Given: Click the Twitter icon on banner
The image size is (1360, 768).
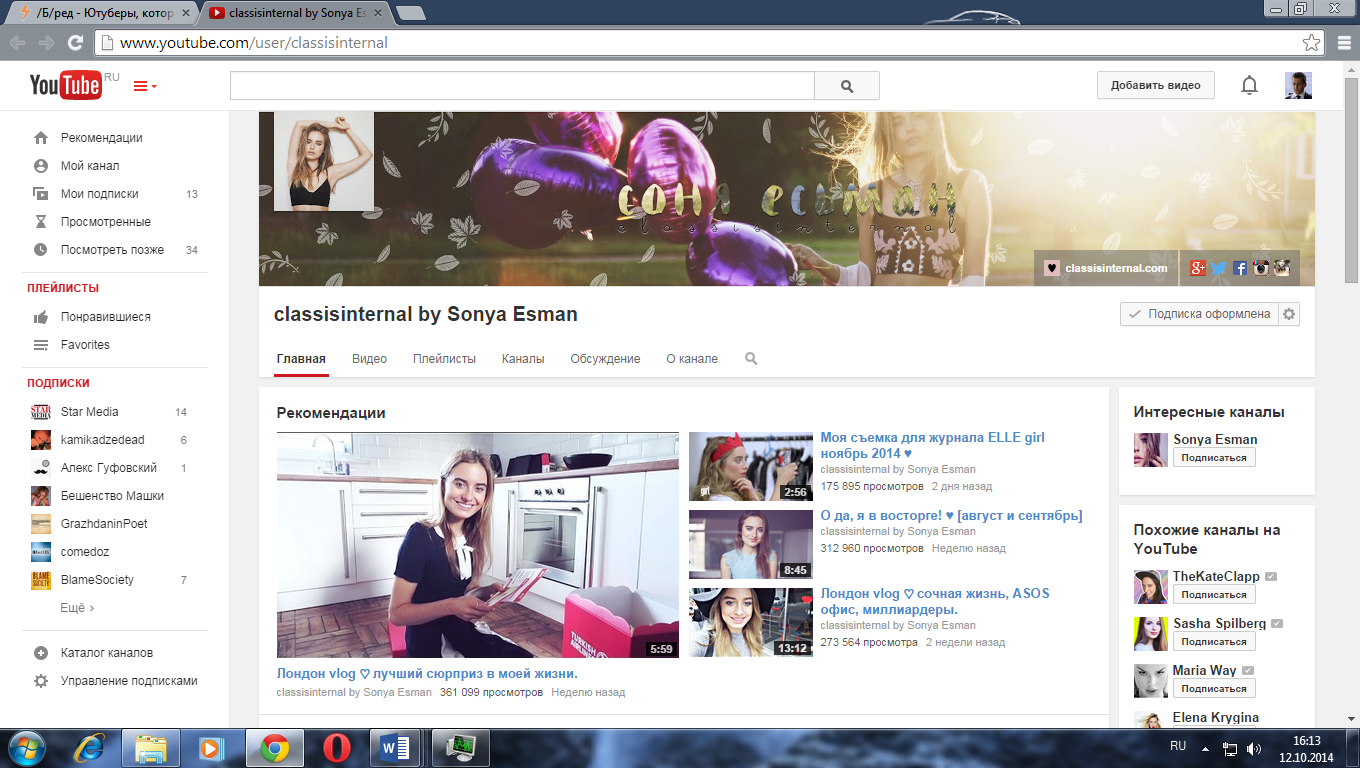Looking at the screenshot, I should [1219, 268].
